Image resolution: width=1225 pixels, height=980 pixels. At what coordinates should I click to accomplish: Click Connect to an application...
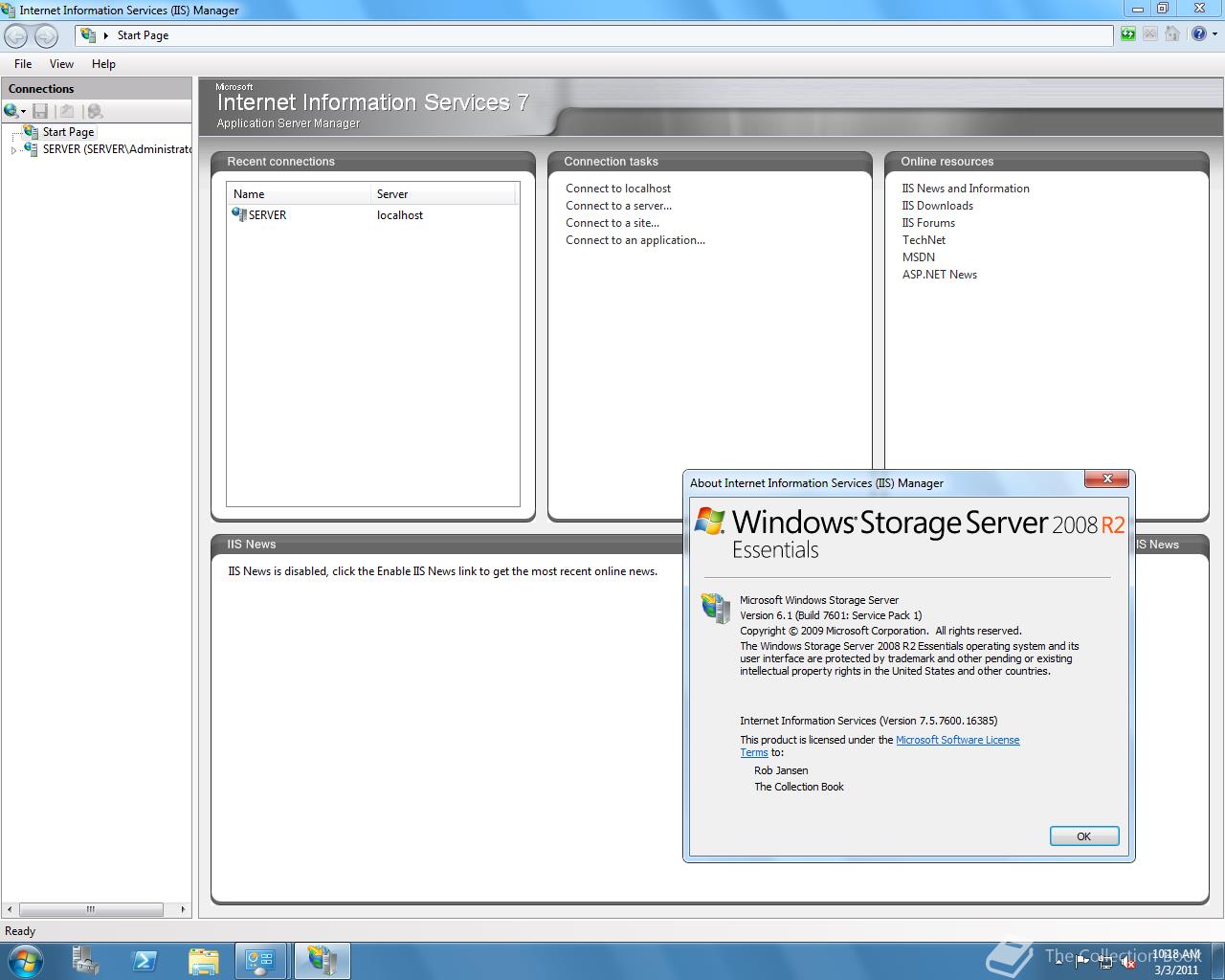point(635,240)
